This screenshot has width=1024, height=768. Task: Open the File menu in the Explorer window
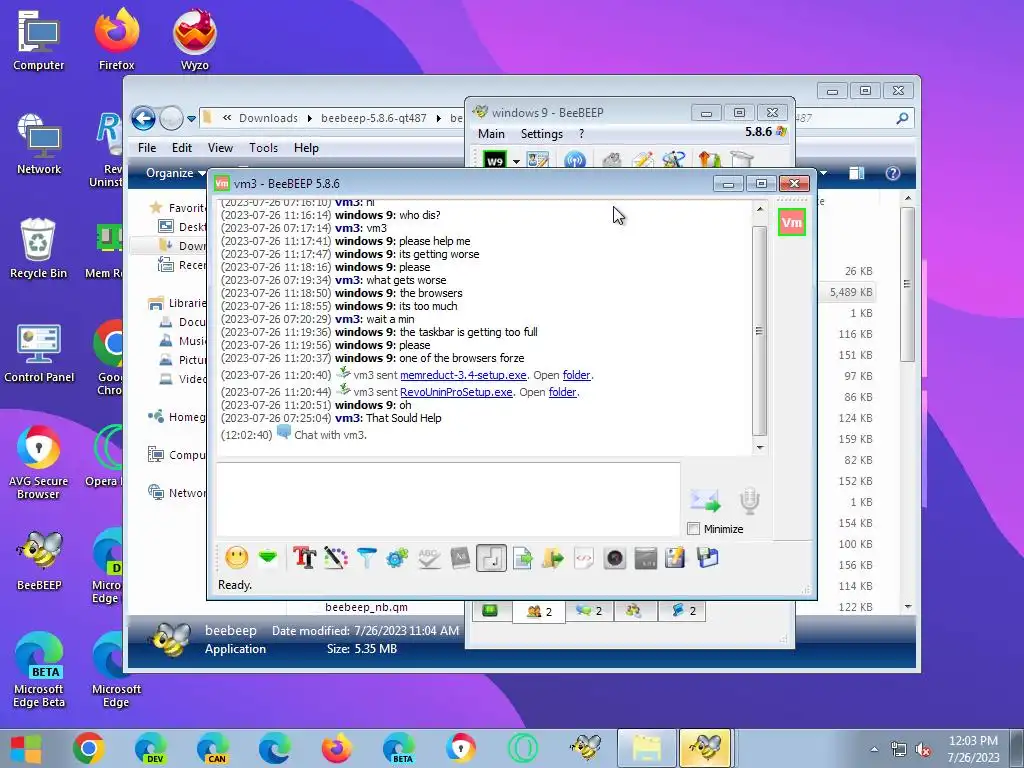click(147, 148)
